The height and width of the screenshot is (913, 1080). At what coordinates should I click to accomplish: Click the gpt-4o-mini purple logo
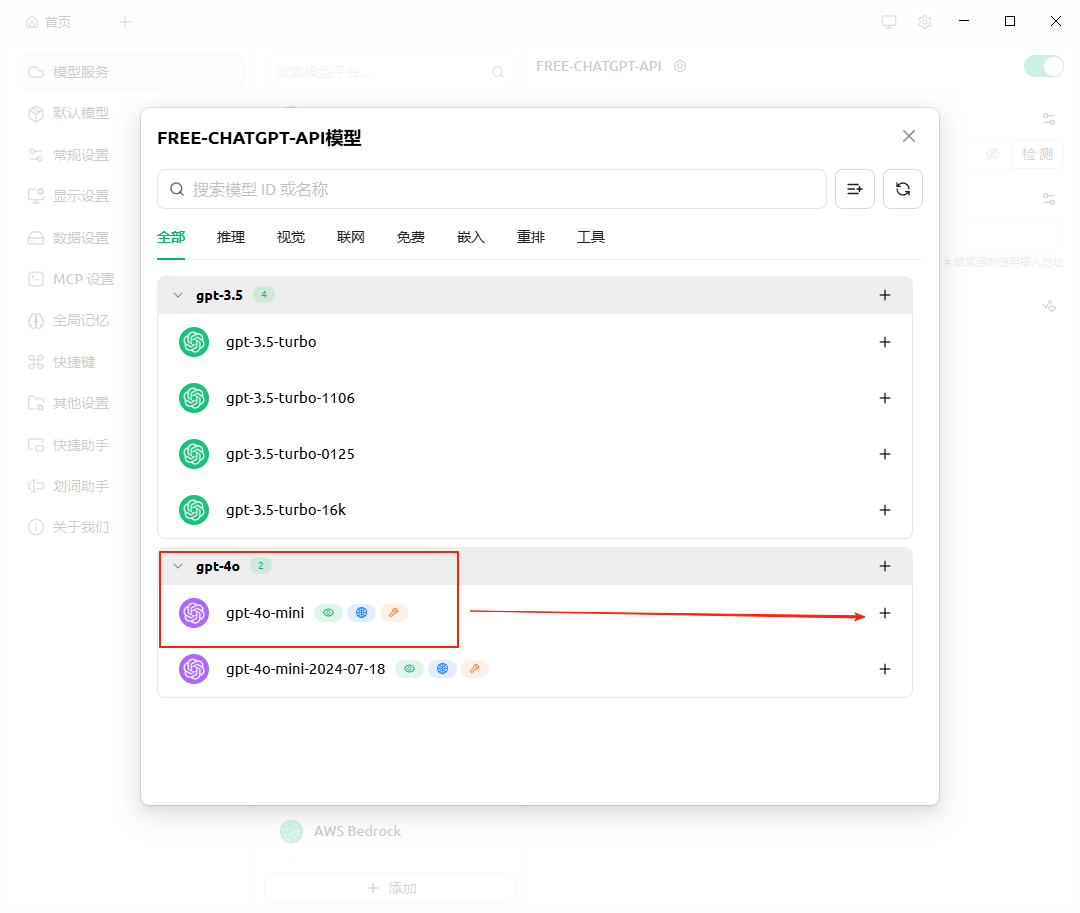194,613
